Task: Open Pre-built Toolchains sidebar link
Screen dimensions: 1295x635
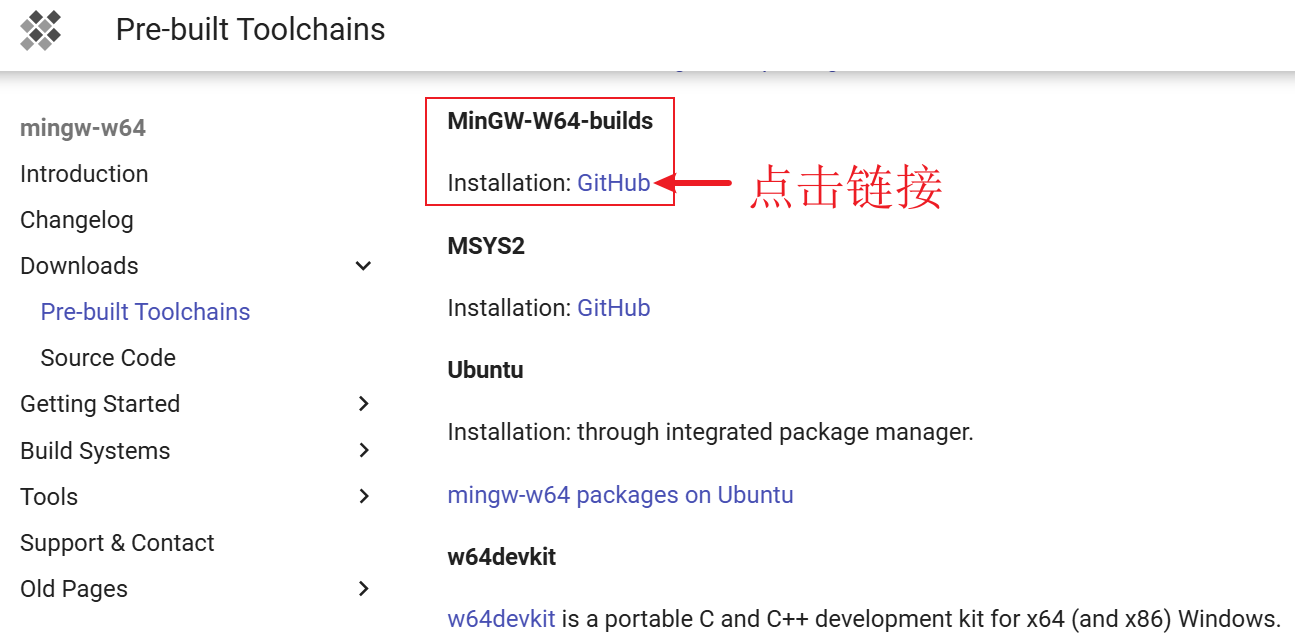Action: 145,312
